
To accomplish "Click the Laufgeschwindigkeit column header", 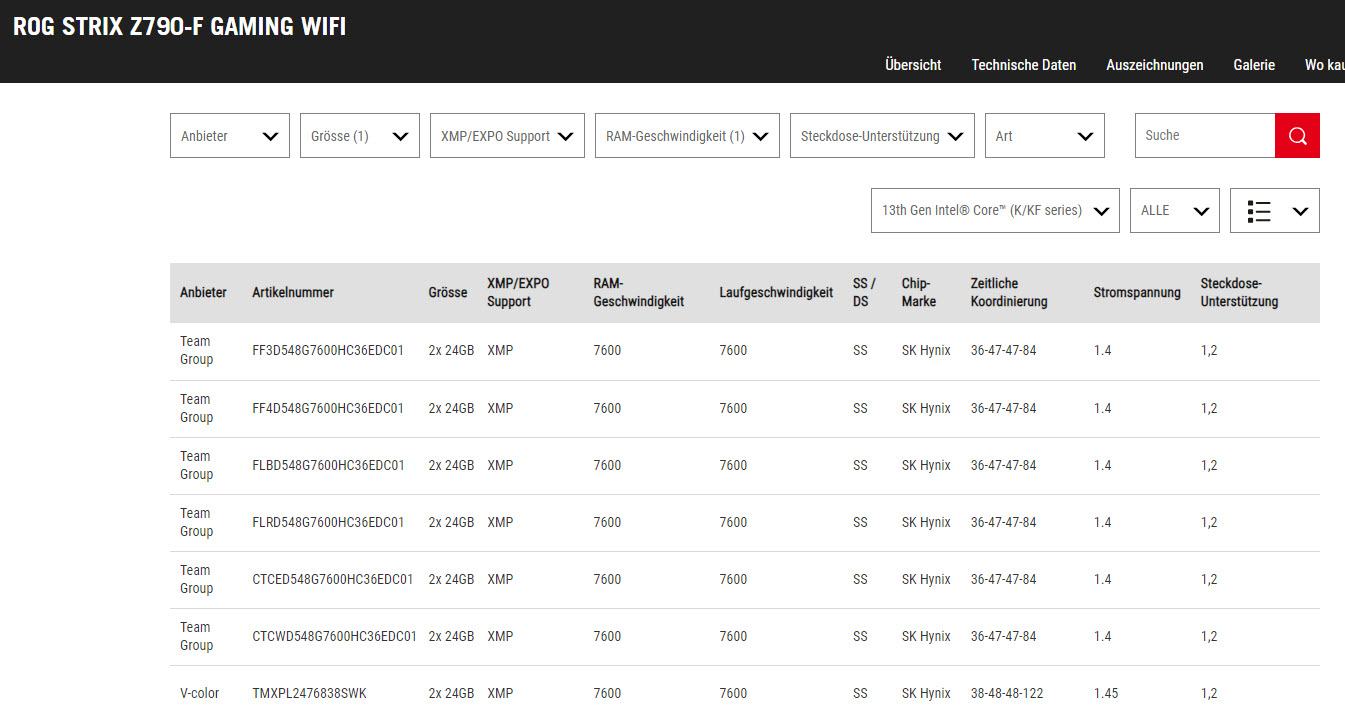I will coord(776,293).
